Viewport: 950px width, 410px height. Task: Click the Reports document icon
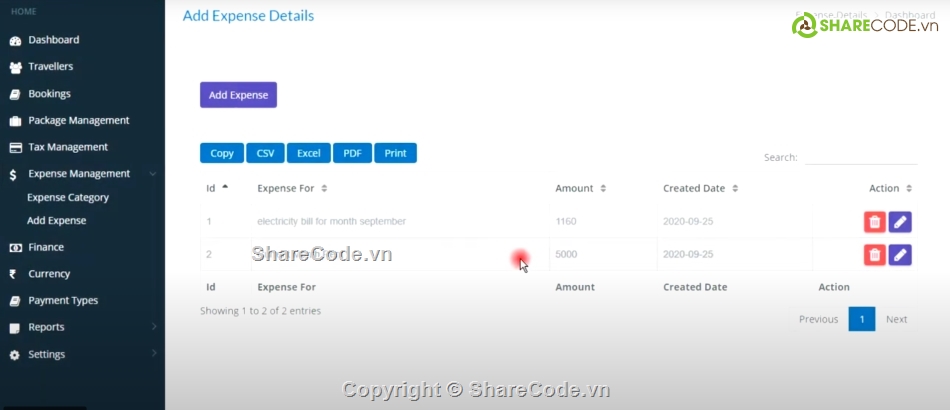pyautogui.click(x=15, y=328)
